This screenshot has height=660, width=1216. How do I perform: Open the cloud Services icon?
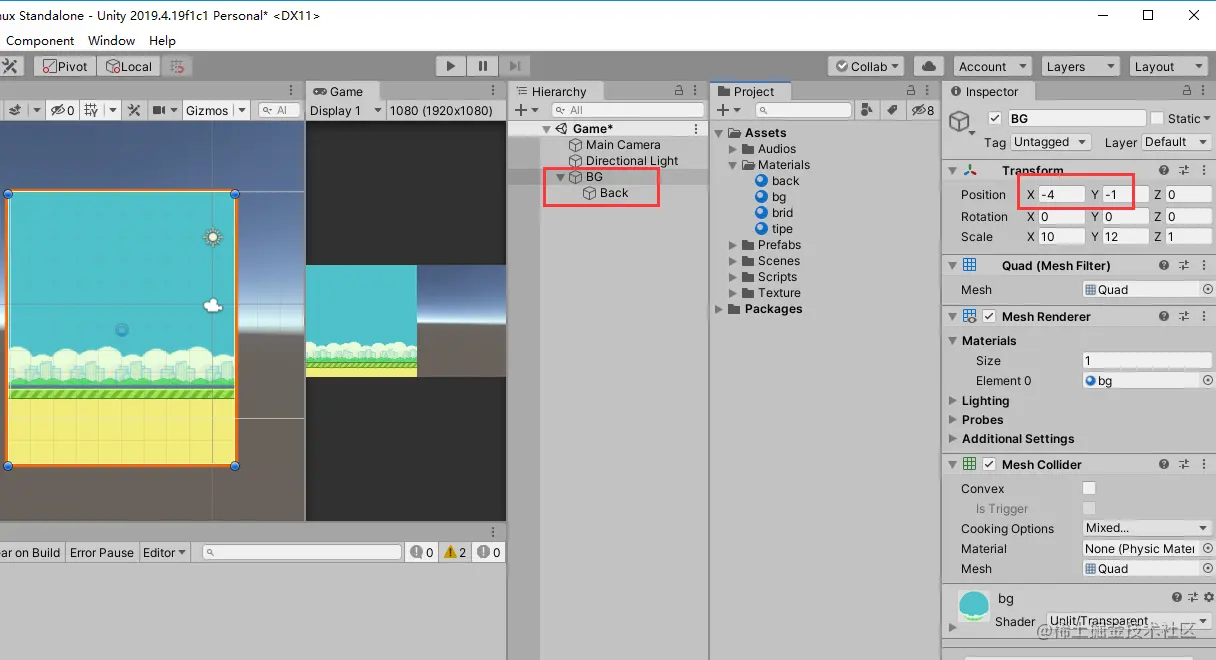pos(929,66)
